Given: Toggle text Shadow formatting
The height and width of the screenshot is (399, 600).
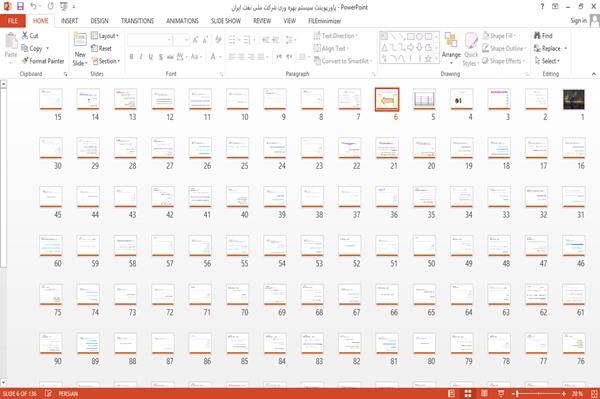Looking at the screenshot, I should point(161,57).
